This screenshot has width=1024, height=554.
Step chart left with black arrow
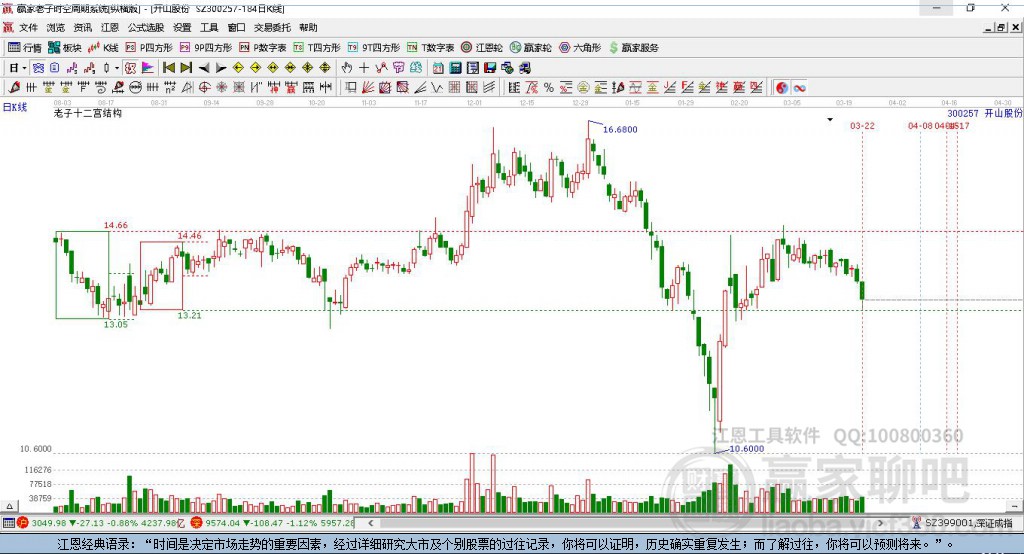[x=204, y=68]
